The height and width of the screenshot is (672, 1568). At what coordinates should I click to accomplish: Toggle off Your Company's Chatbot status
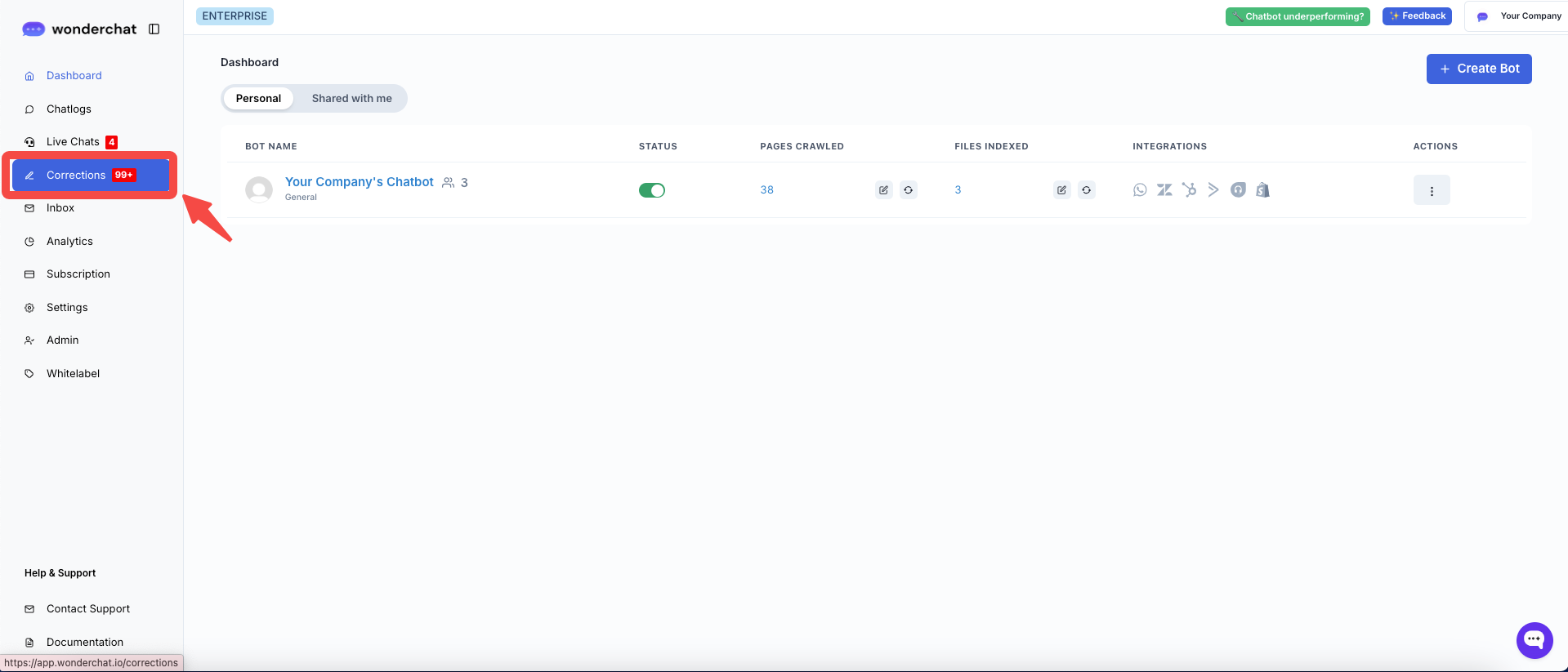651,190
